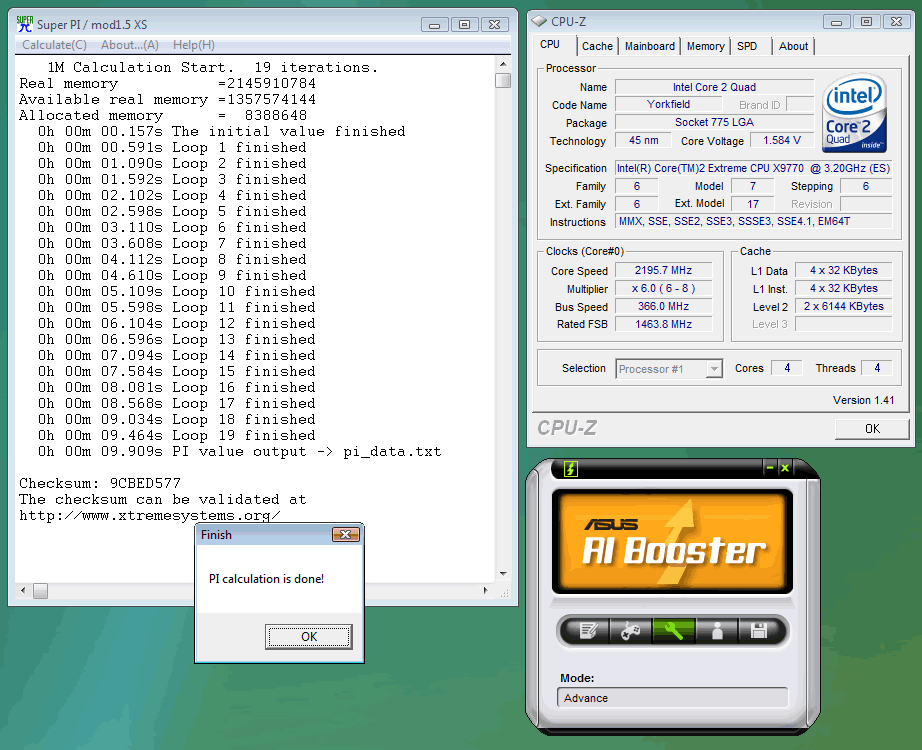Click the Name value Intel Core 2 Quad

[x=714, y=87]
